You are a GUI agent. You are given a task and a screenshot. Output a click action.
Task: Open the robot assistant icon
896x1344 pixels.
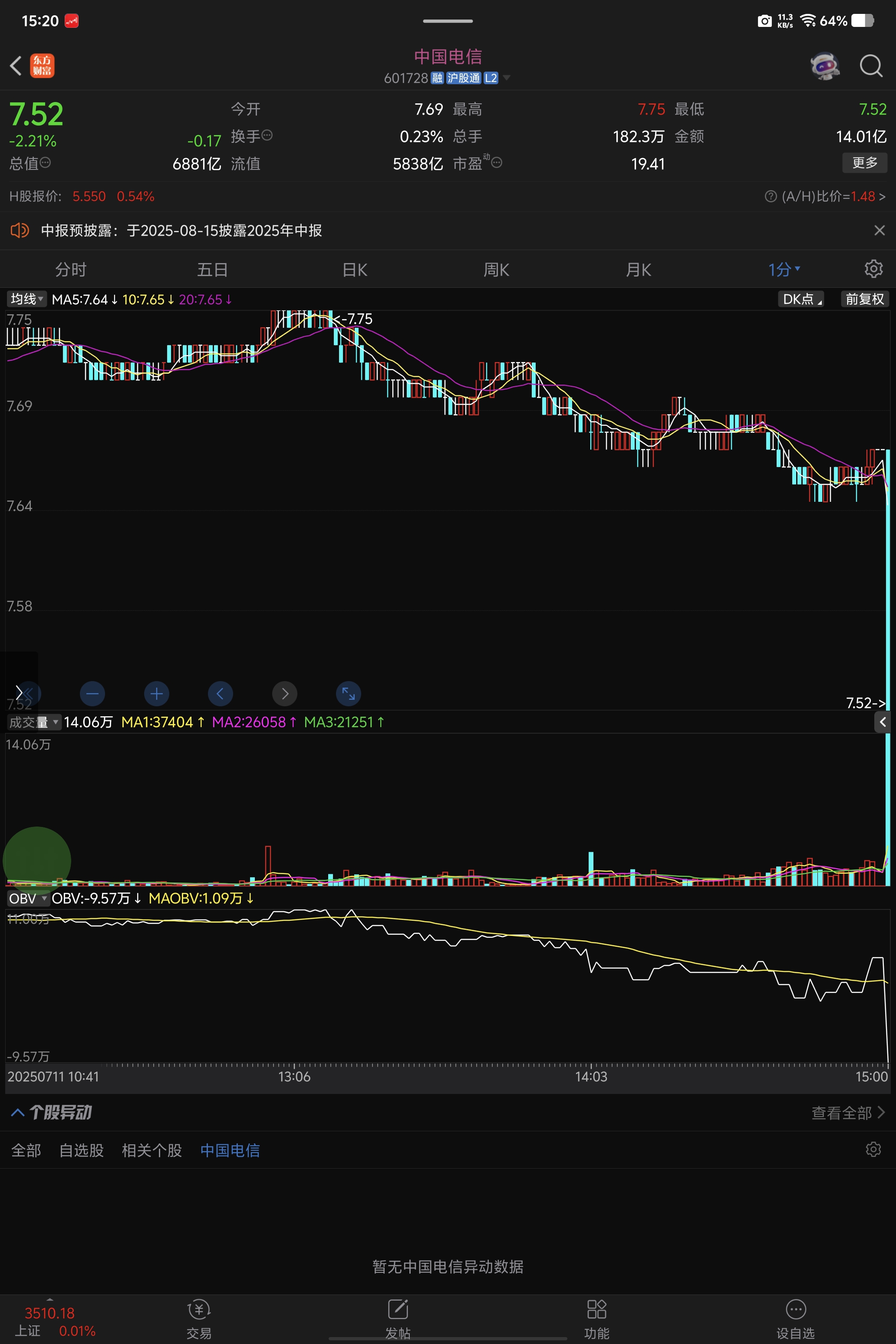[824, 66]
